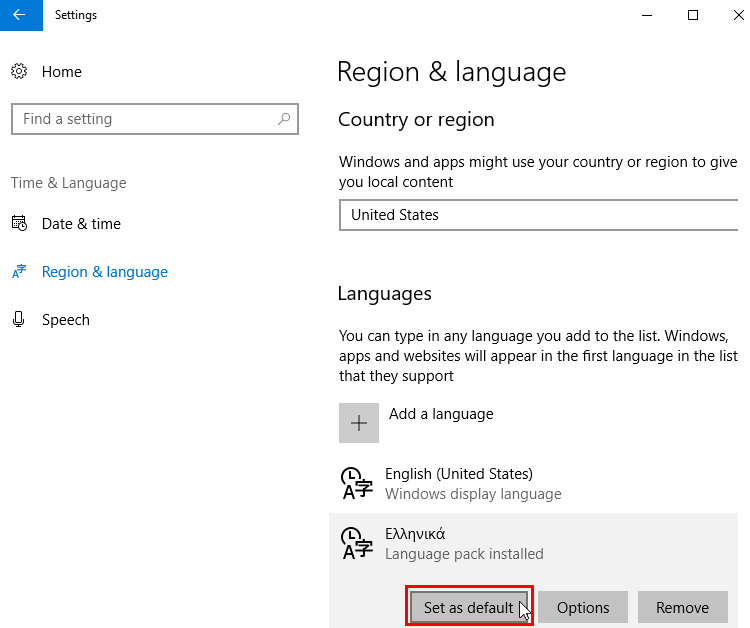
Task: Click the search magnifier icon
Action: coord(284,119)
